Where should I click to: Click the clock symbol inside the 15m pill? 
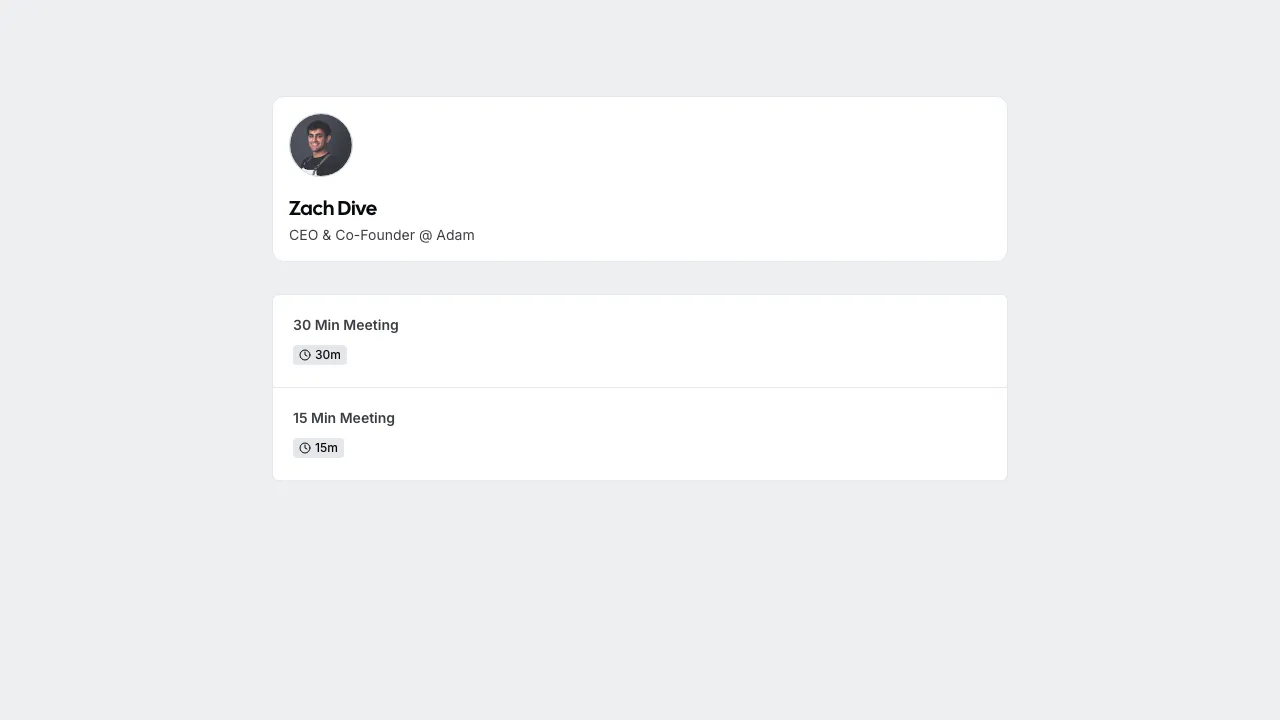pyautogui.click(x=305, y=447)
